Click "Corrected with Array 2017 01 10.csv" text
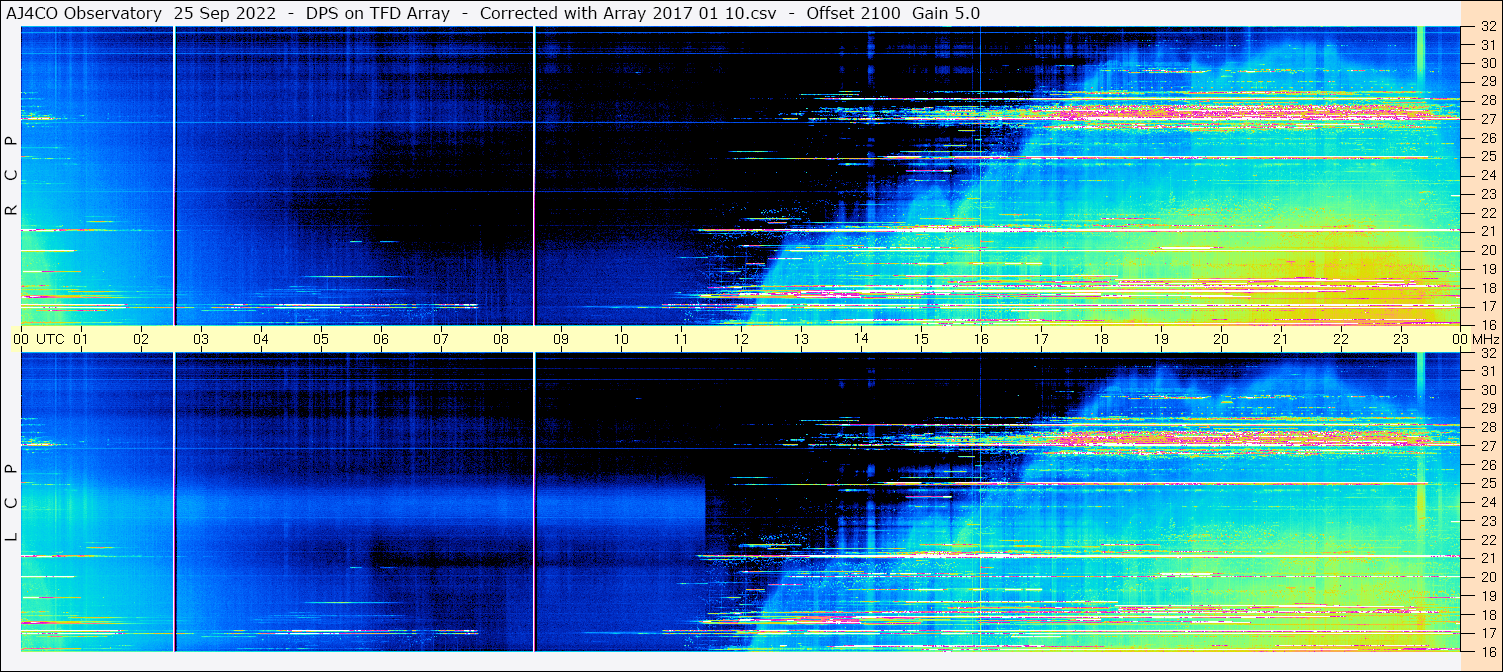1503x672 pixels. (628, 13)
